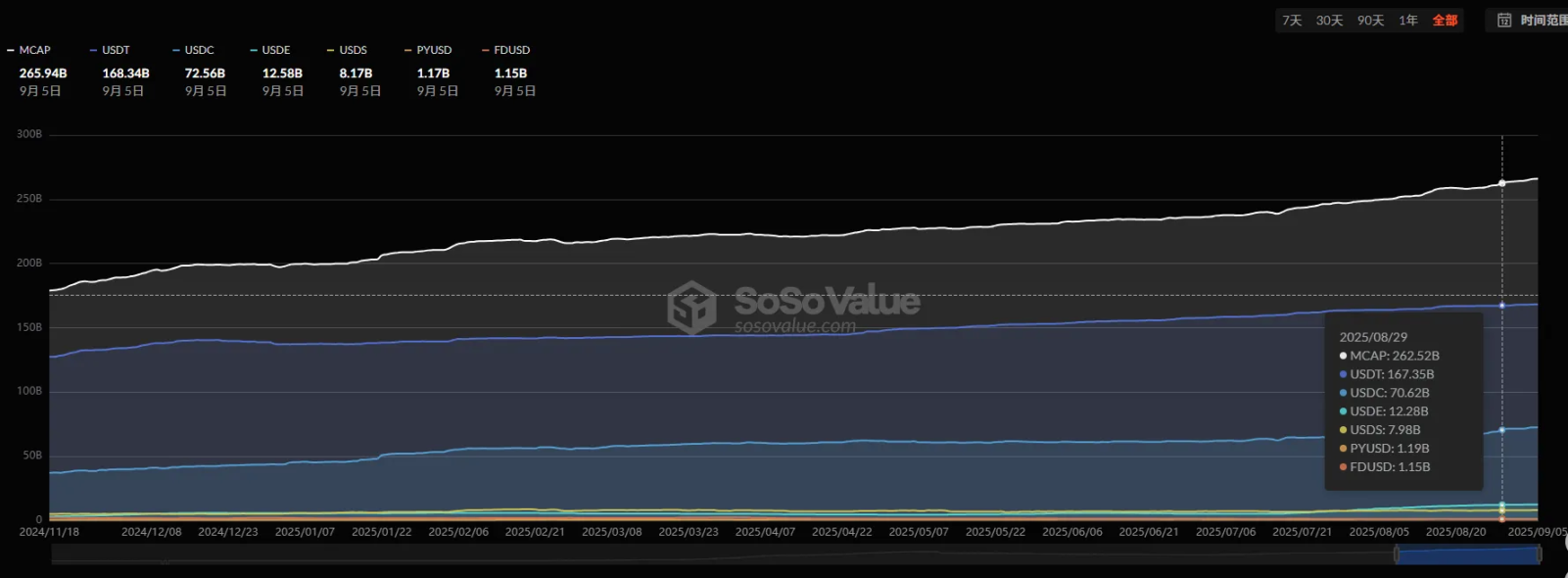Toggle the MCAP series in legend

point(29,50)
